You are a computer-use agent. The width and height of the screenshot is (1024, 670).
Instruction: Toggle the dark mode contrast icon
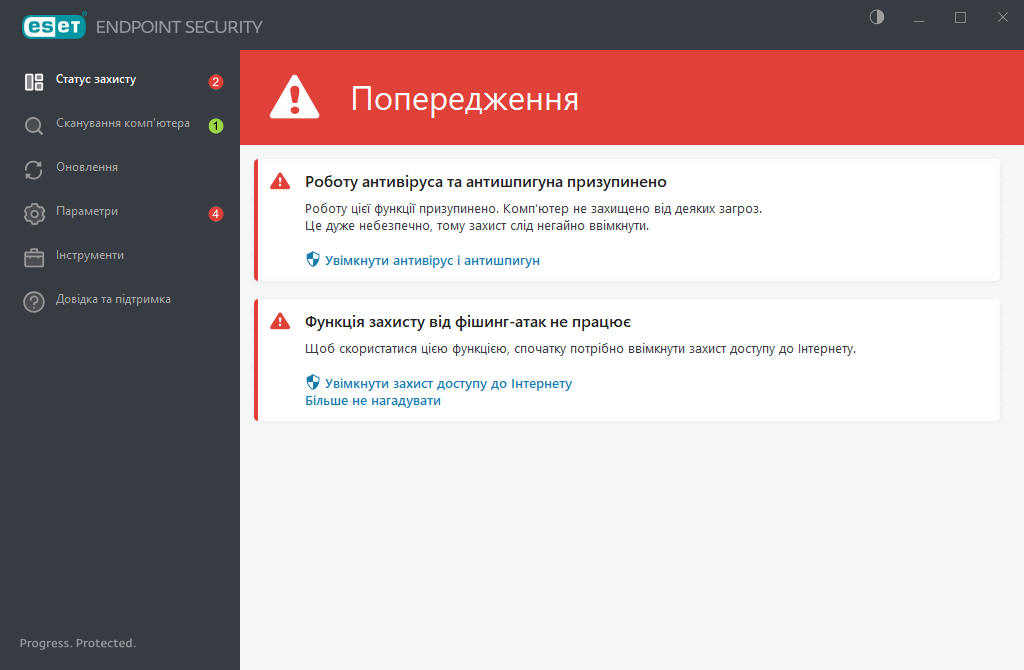876,17
